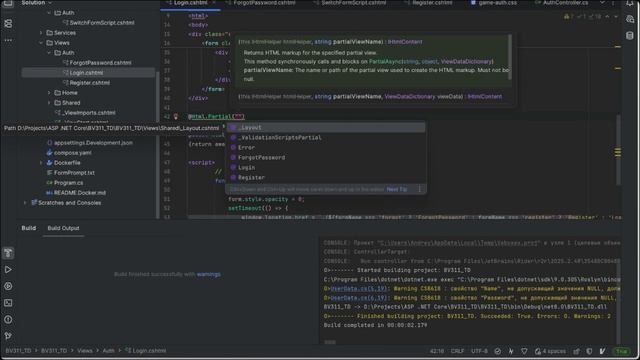Select ForgotPassword.cshtml in solution tree
The width and height of the screenshot is (640, 360).
click(x=100, y=63)
